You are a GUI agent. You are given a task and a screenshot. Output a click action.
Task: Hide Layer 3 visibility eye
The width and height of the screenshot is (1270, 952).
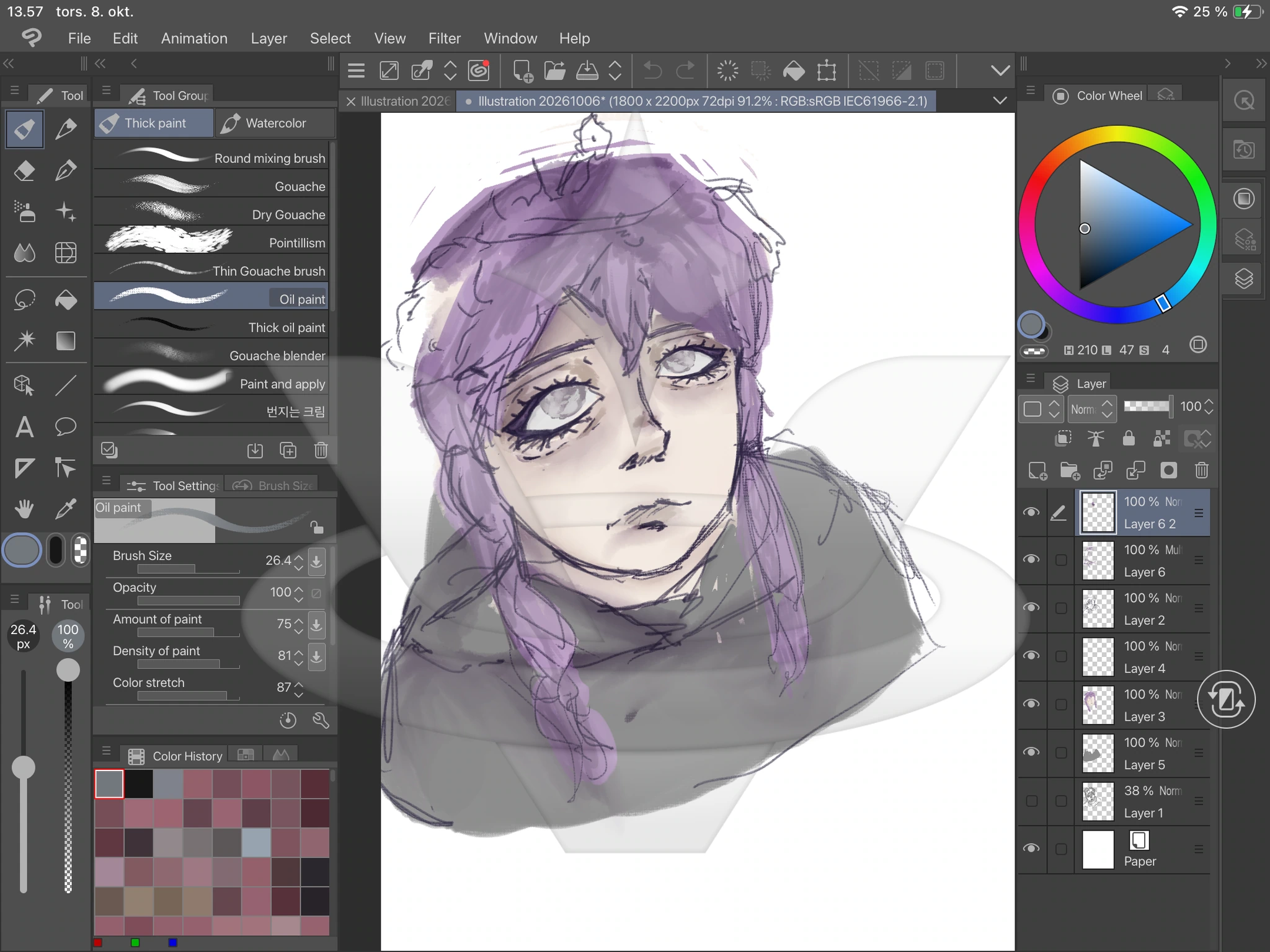pyautogui.click(x=1031, y=704)
